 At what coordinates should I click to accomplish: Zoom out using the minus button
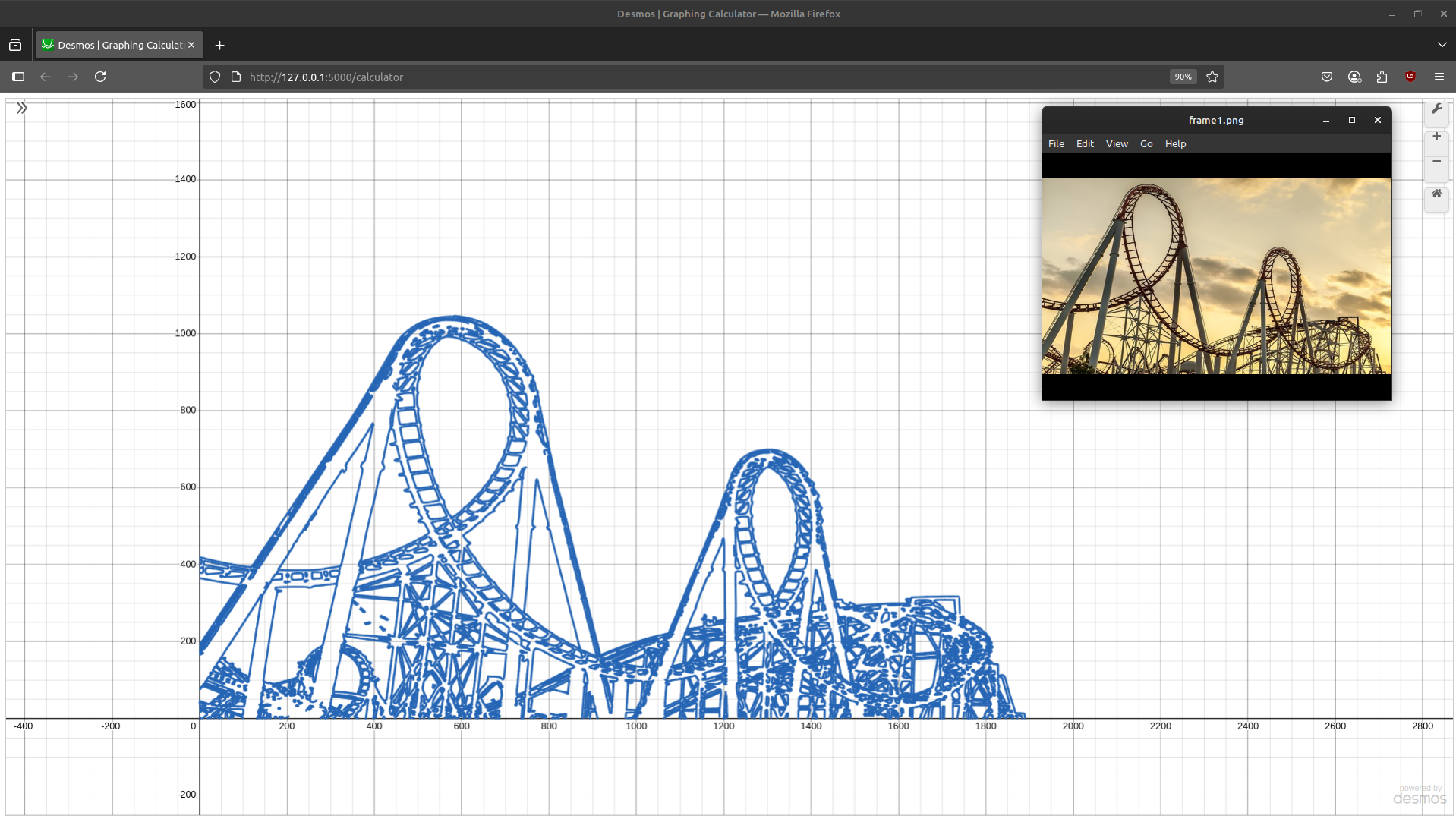point(1437,161)
